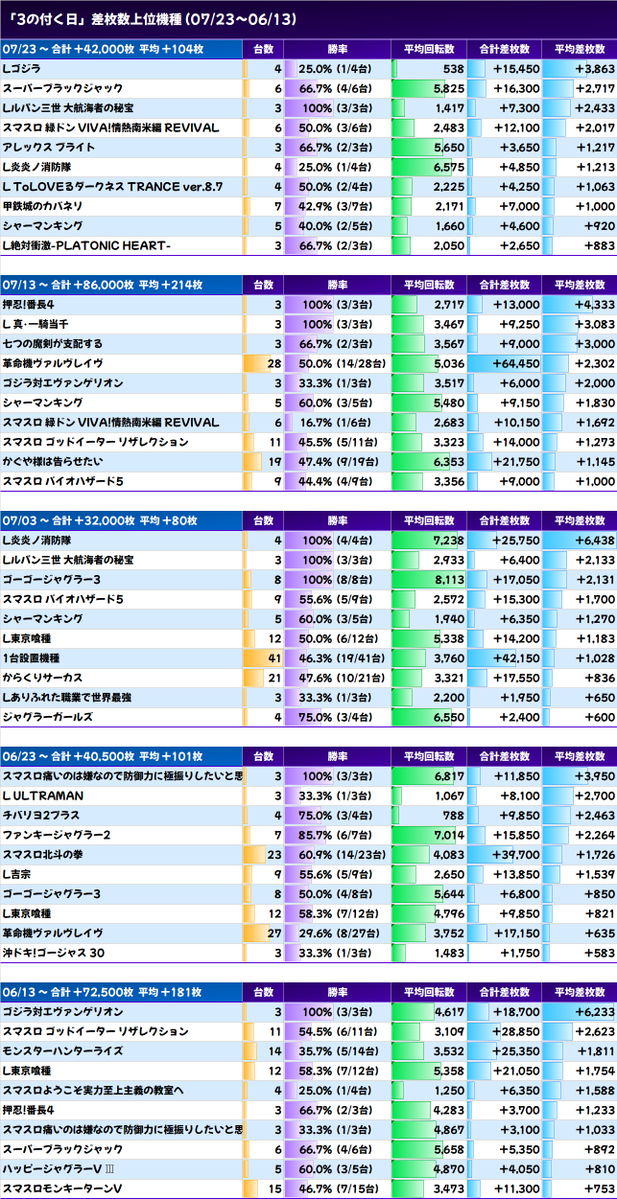
Task: Click average spins value 8,113
Action: [449, 579]
